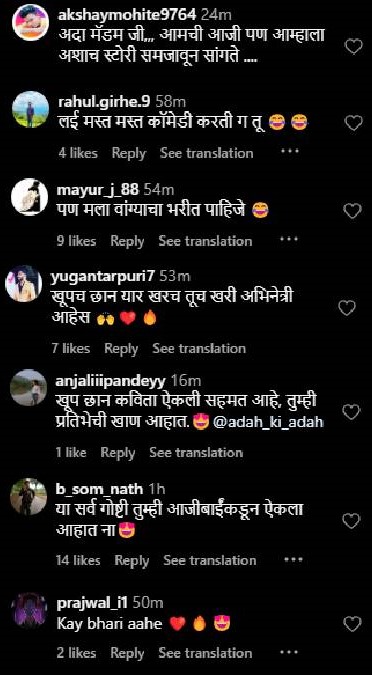Reply to yugantarpuri7's comment

pos(121,349)
